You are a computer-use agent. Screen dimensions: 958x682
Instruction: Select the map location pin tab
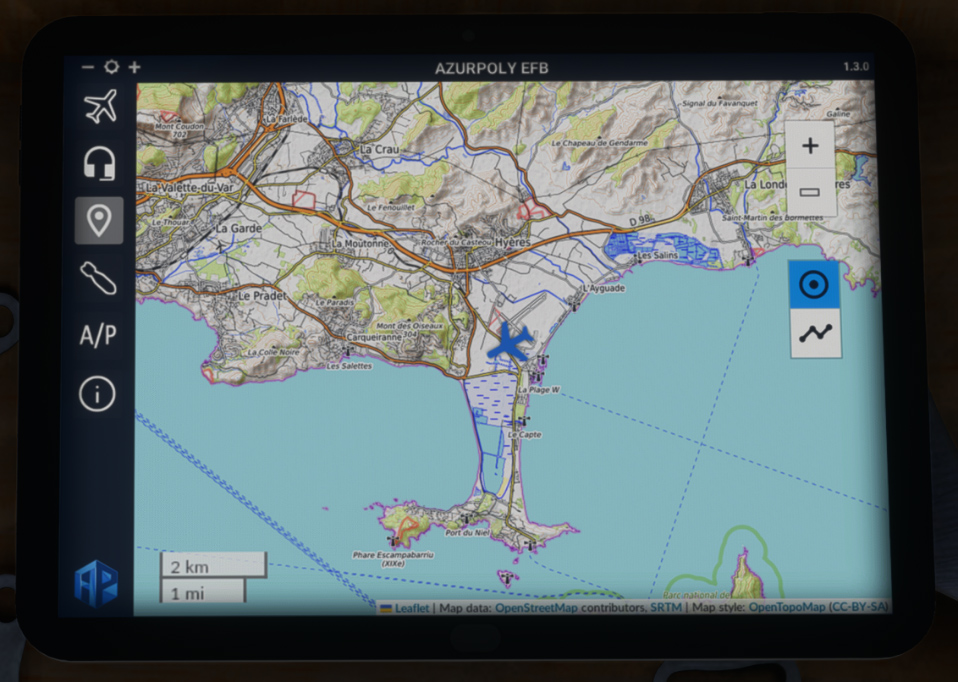[99, 220]
